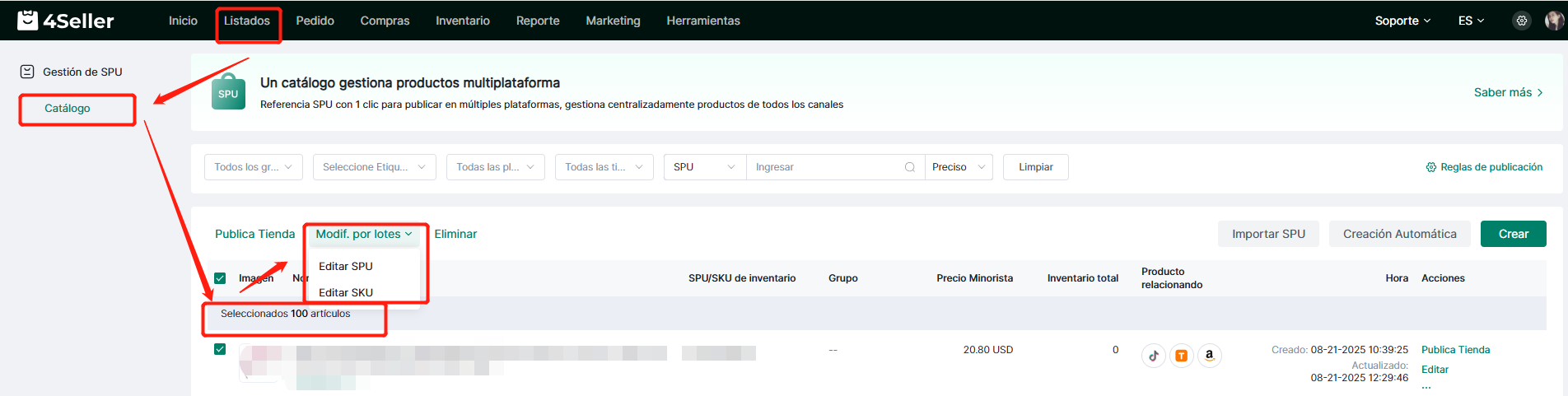Click the 4Seller logo icon
Viewport: 1568px width, 396px height.
pos(28,20)
